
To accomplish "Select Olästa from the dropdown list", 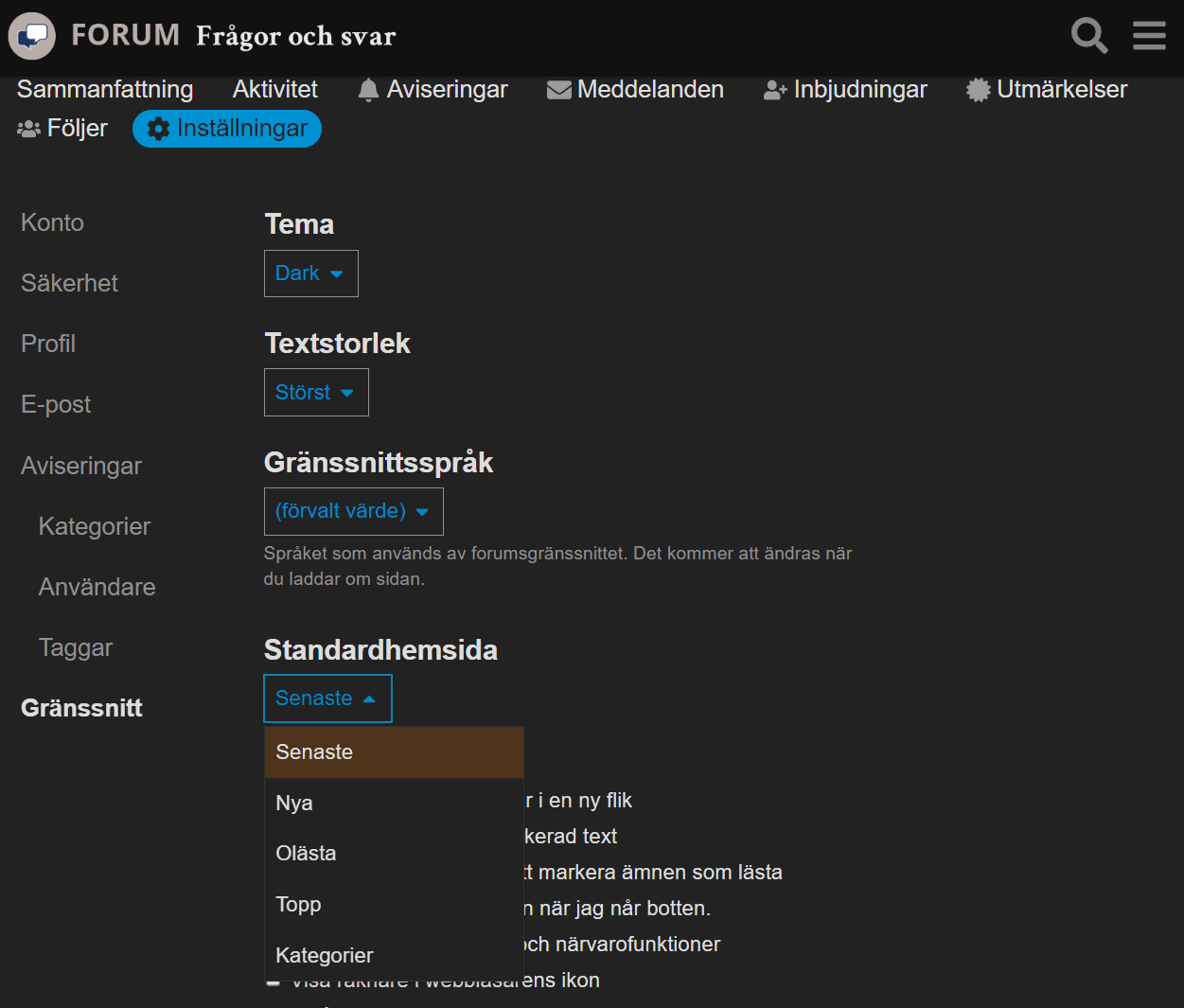I will tap(306, 853).
